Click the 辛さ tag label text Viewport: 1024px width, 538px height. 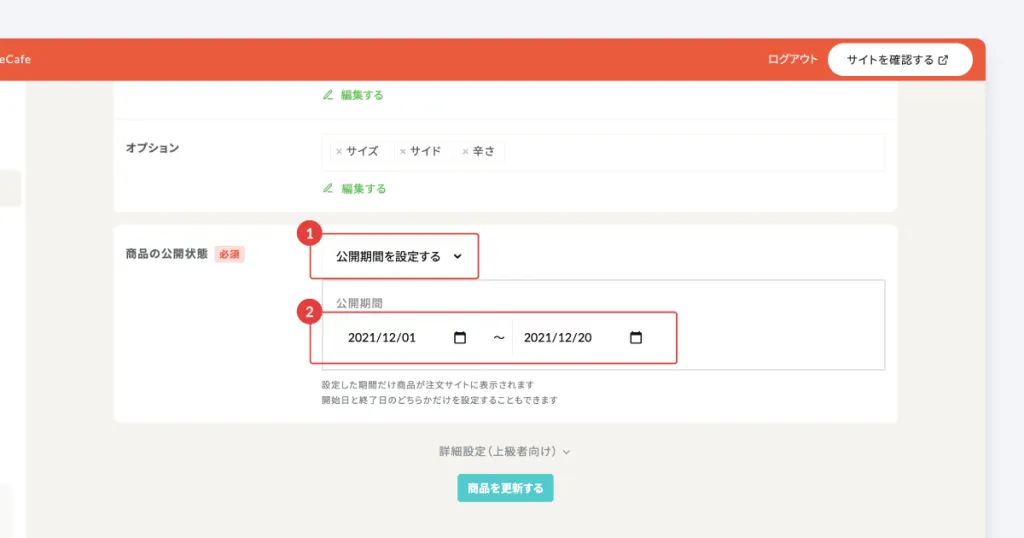click(484, 152)
